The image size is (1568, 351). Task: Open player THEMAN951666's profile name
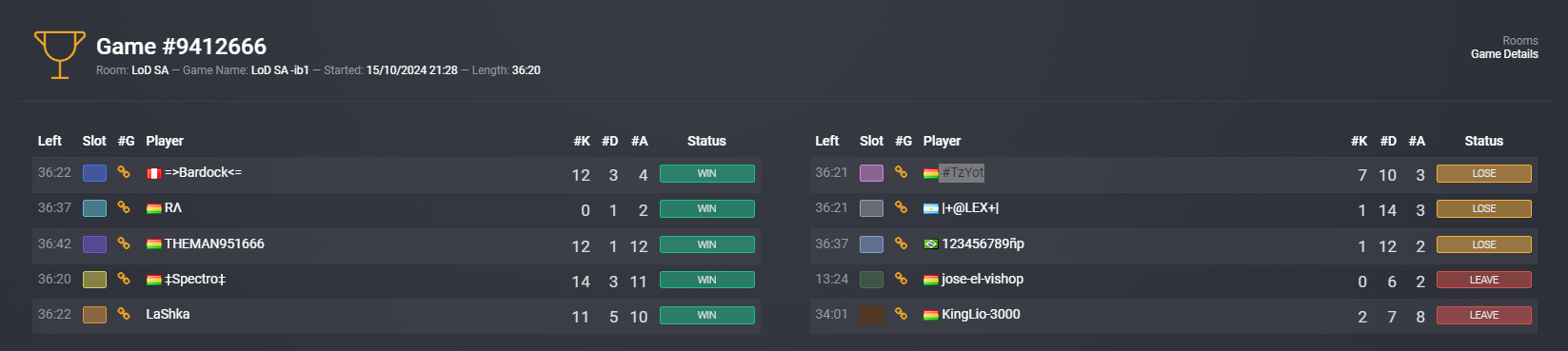coord(214,244)
